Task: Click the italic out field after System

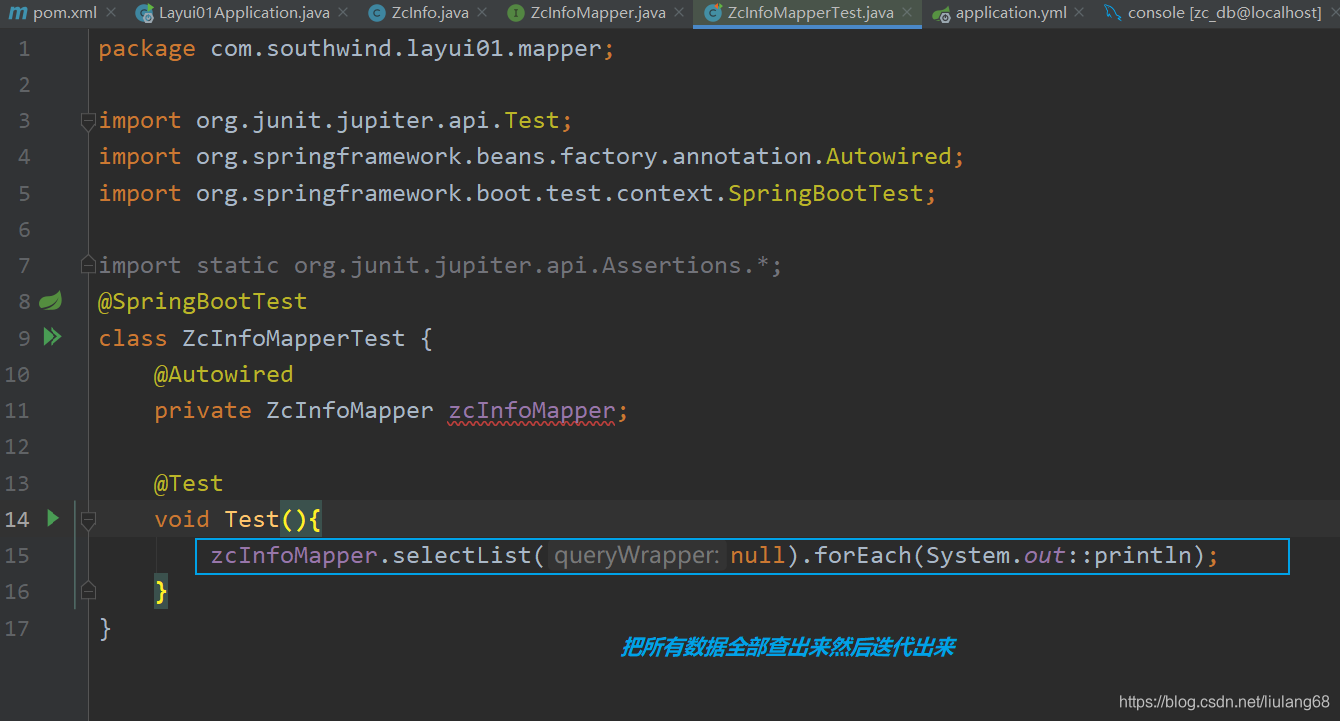Action: 1045,555
